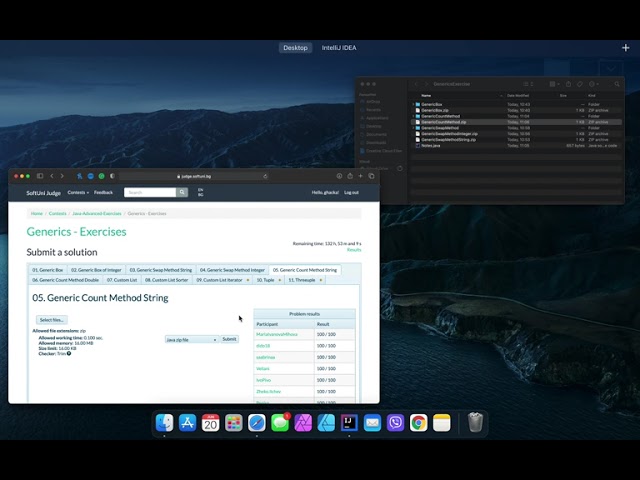Select the Desktop space in Mission Control
The height and width of the screenshot is (480, 640).
296,48
